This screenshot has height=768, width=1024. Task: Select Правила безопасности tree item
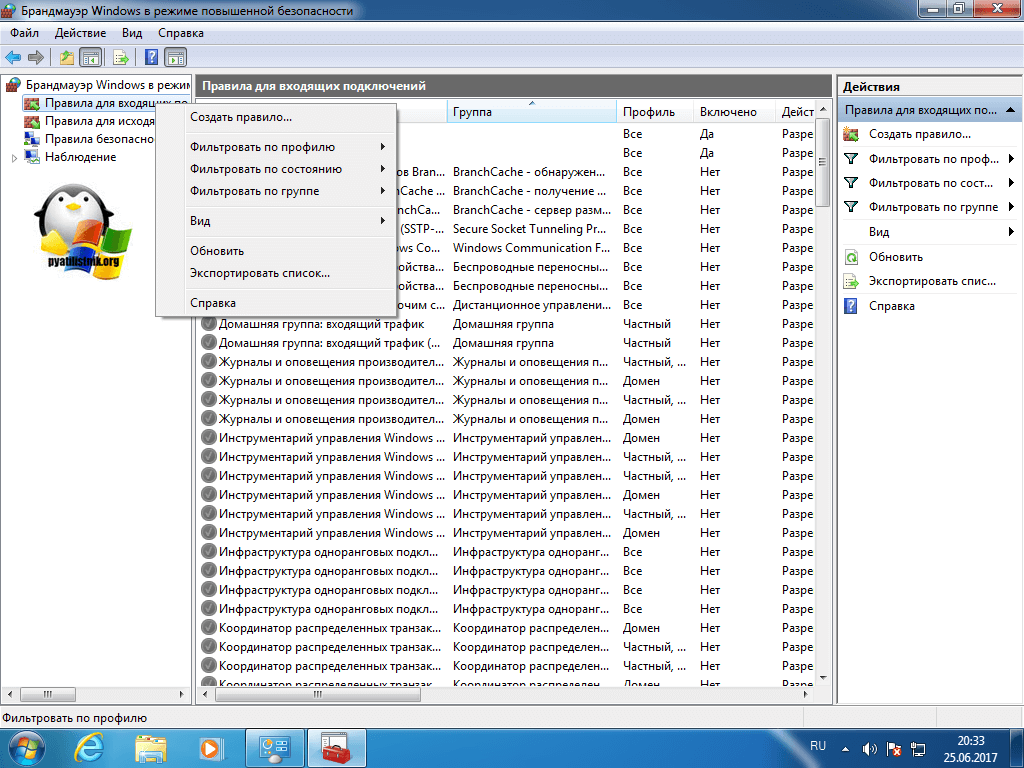pyautogui.click(x=99, y=139)
